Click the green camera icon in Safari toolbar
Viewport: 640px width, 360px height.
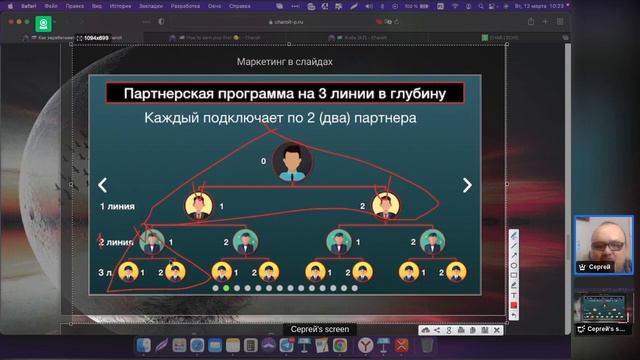click(x=43, y=24)
